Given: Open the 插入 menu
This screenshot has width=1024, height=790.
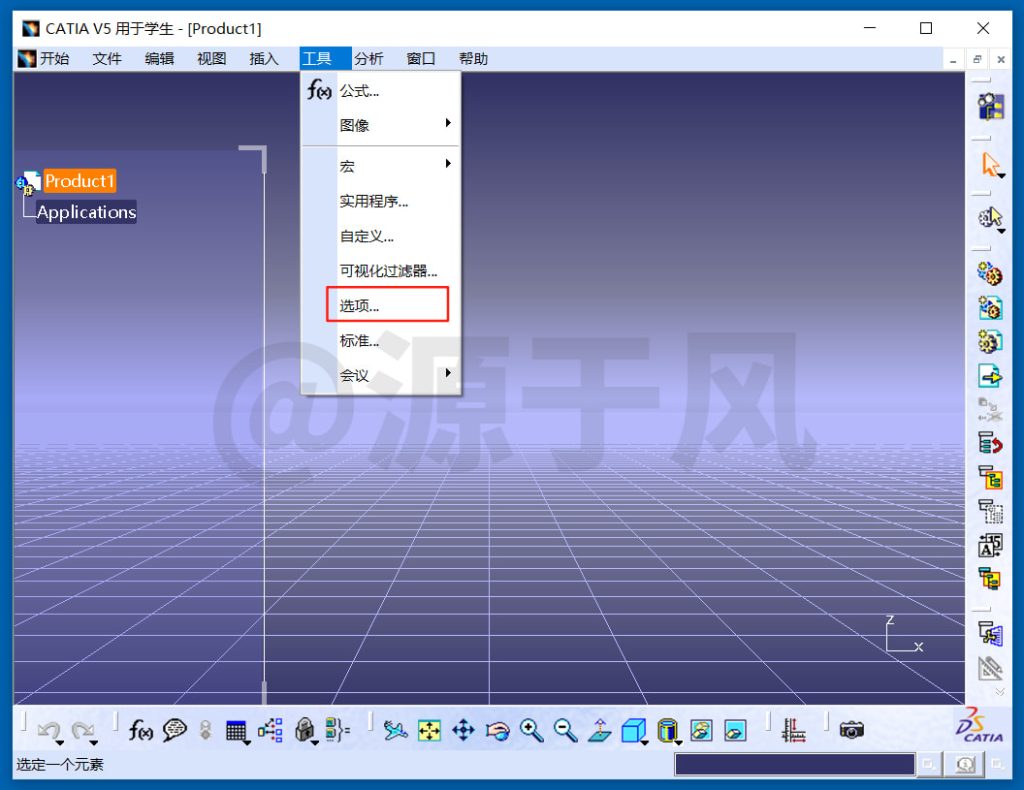Looking at the screenshot, I should [x=264, y=59].
